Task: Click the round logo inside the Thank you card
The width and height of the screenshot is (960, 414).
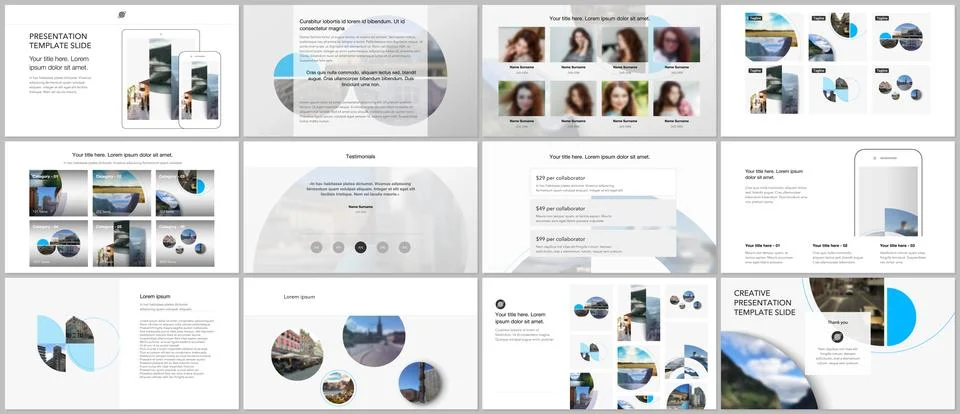Action: [x=837, y=336]
